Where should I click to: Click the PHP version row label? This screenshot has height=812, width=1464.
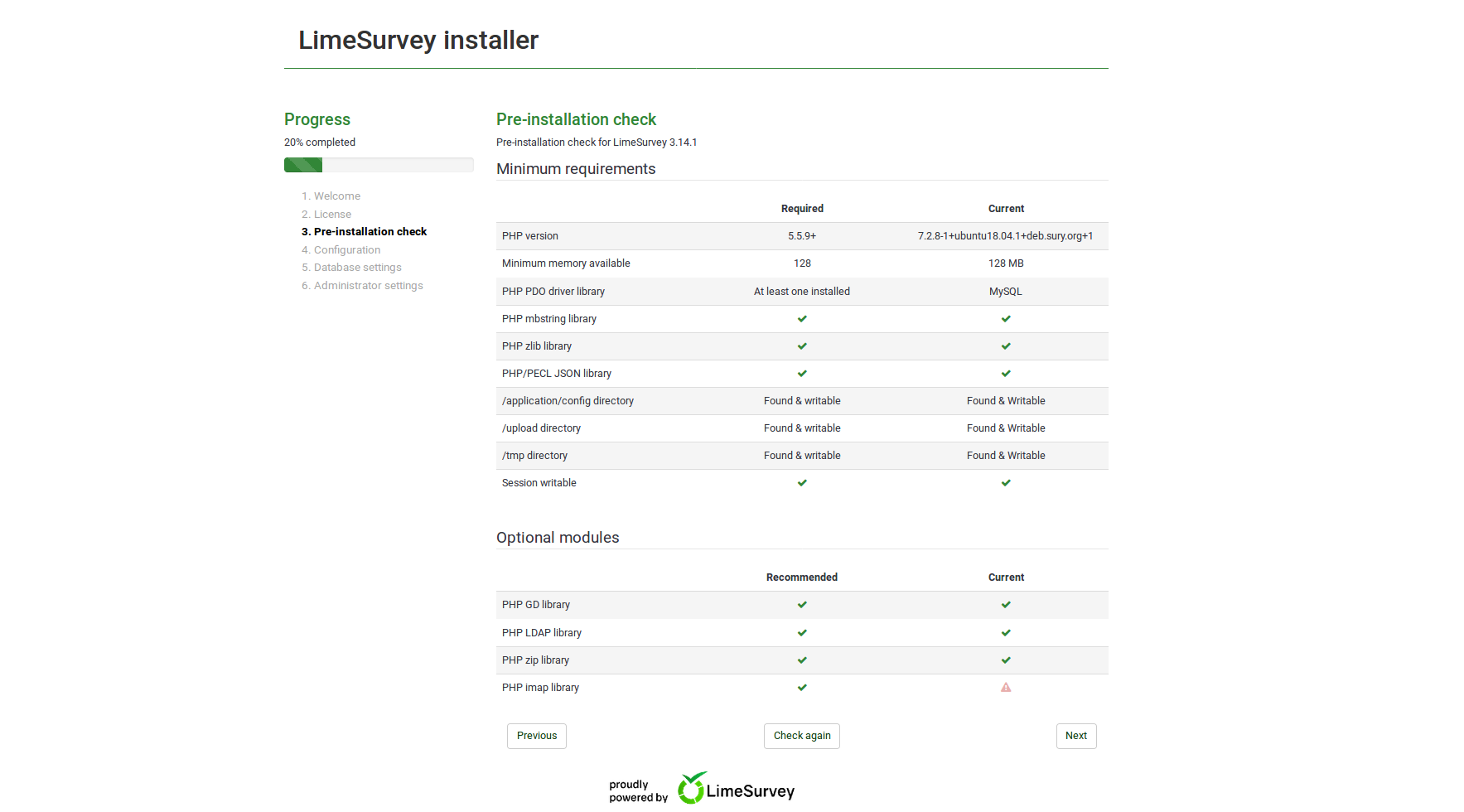point(530,236)
